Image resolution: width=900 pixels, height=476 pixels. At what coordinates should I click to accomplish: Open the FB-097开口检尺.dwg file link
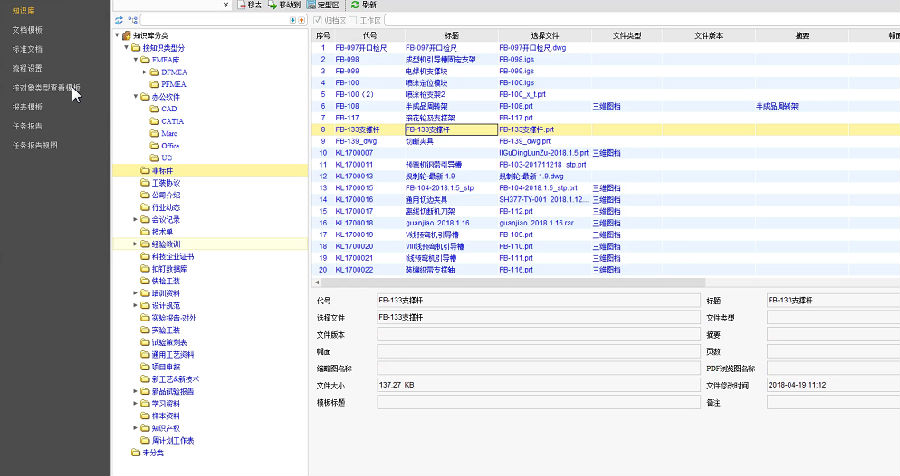[x=534, y=47]
